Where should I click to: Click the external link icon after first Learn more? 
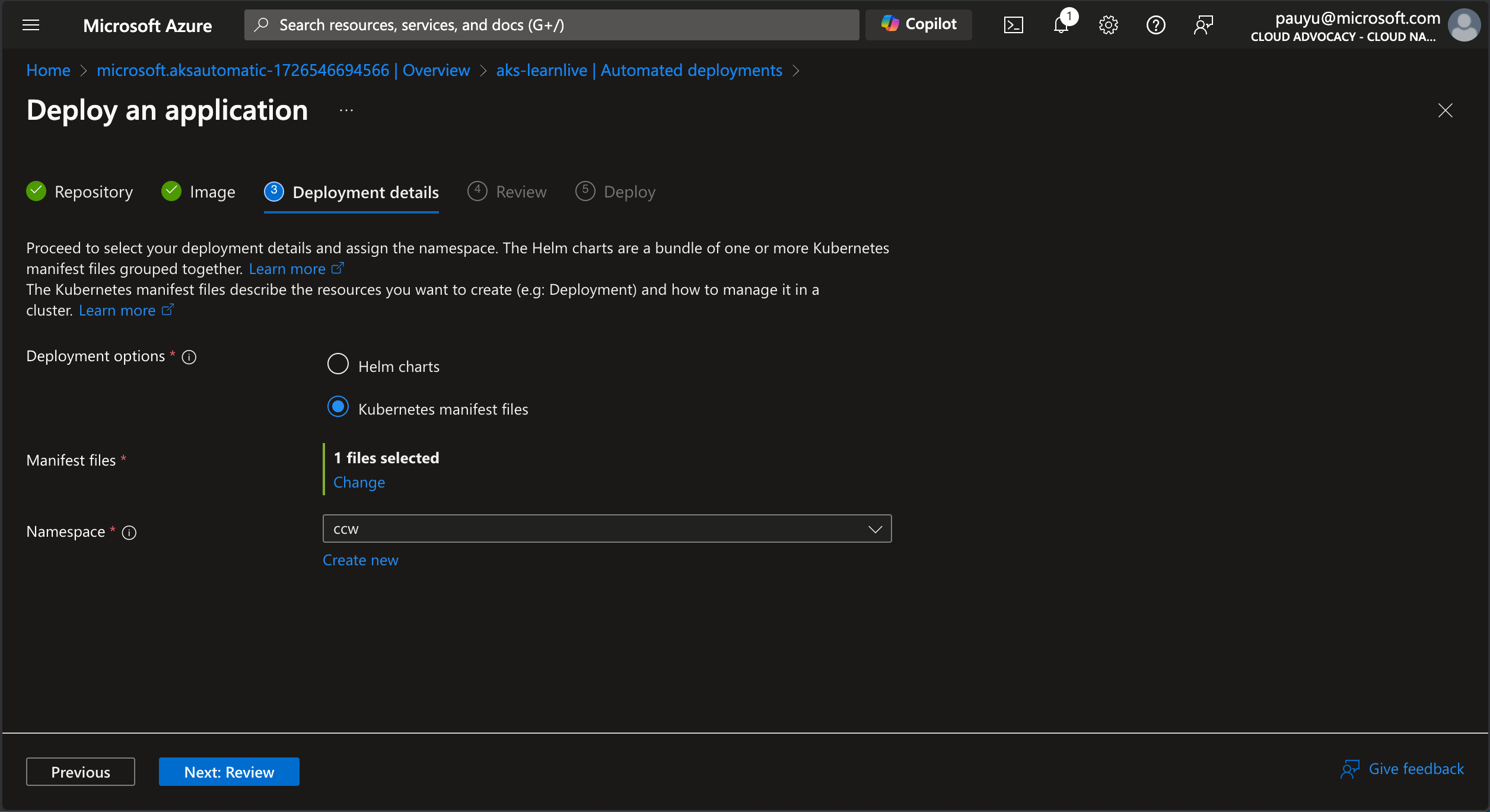(x=338, y=268)
